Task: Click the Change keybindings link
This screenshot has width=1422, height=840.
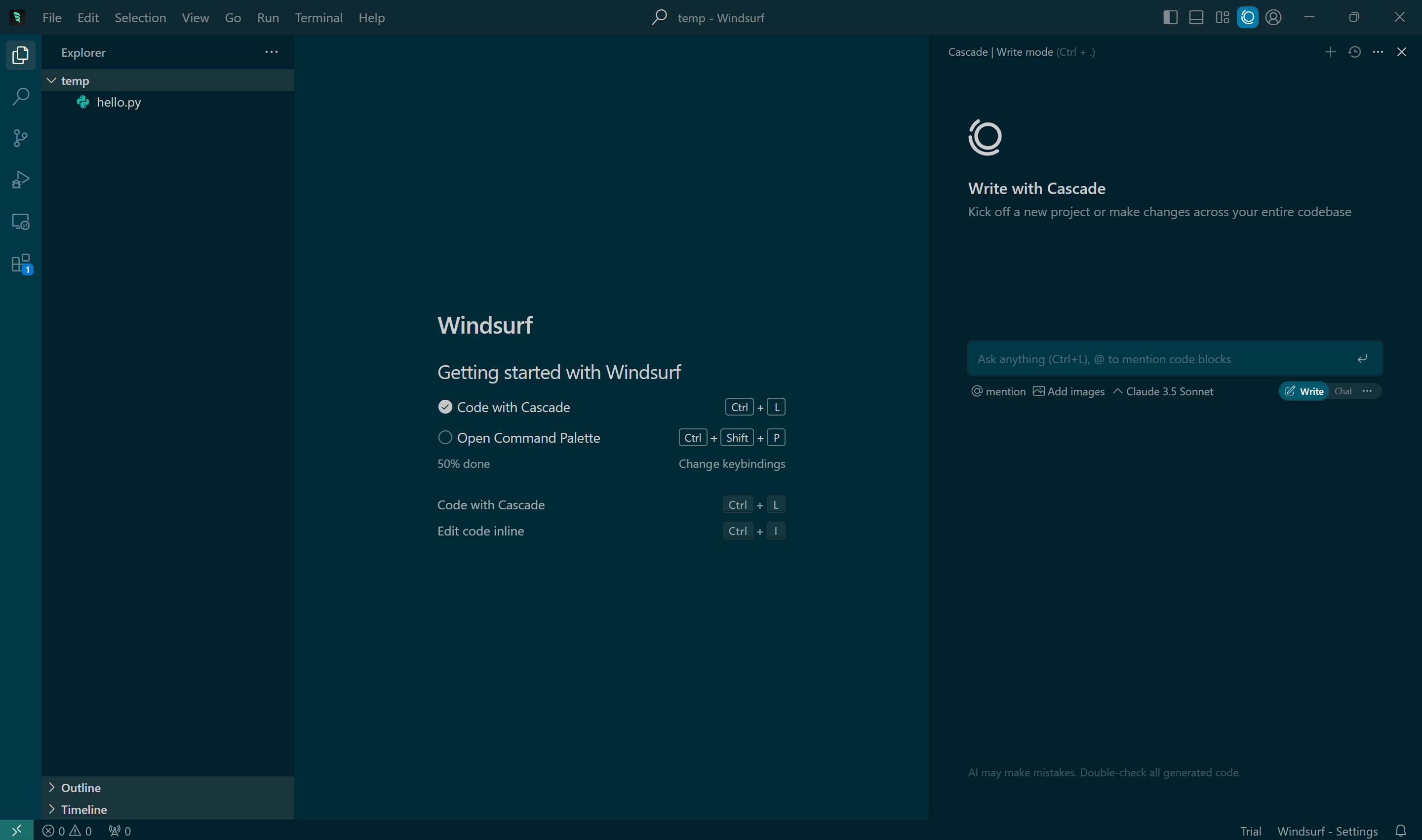Action: [x=732, y=463]
